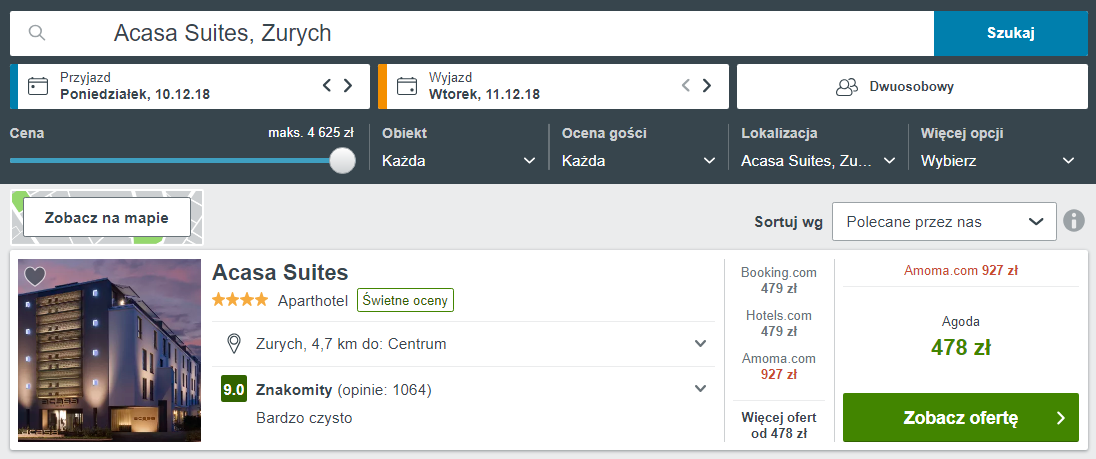Expand the 9.0 rating reviews row
The image size is (1096, 459).
click(700, 388)
